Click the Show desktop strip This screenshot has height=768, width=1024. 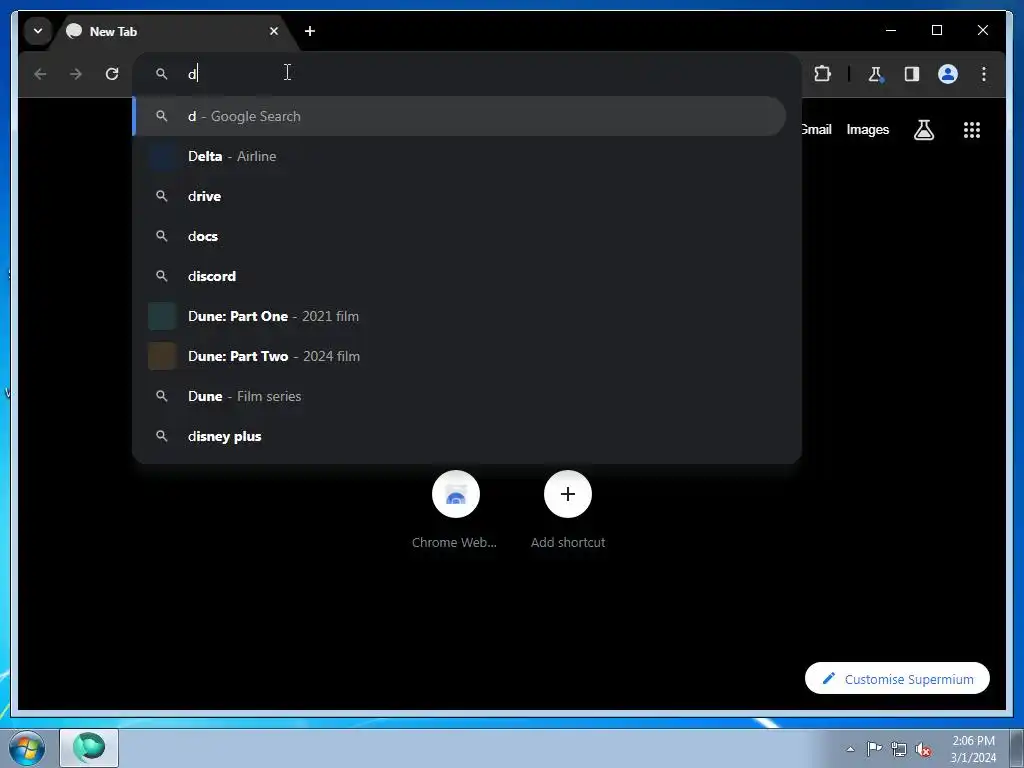(1017, 748)
